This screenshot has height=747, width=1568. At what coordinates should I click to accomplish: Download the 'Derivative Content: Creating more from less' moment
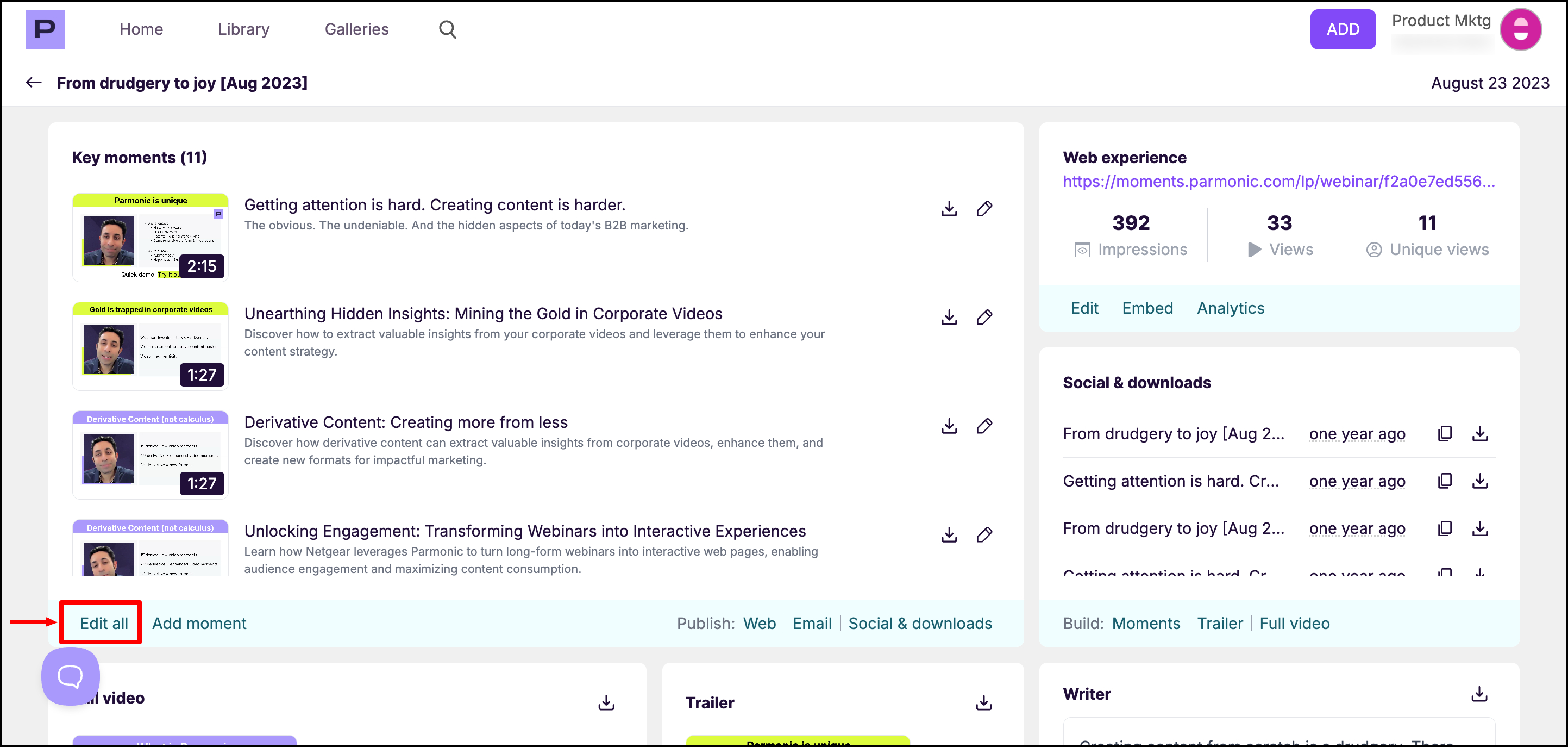949,426
